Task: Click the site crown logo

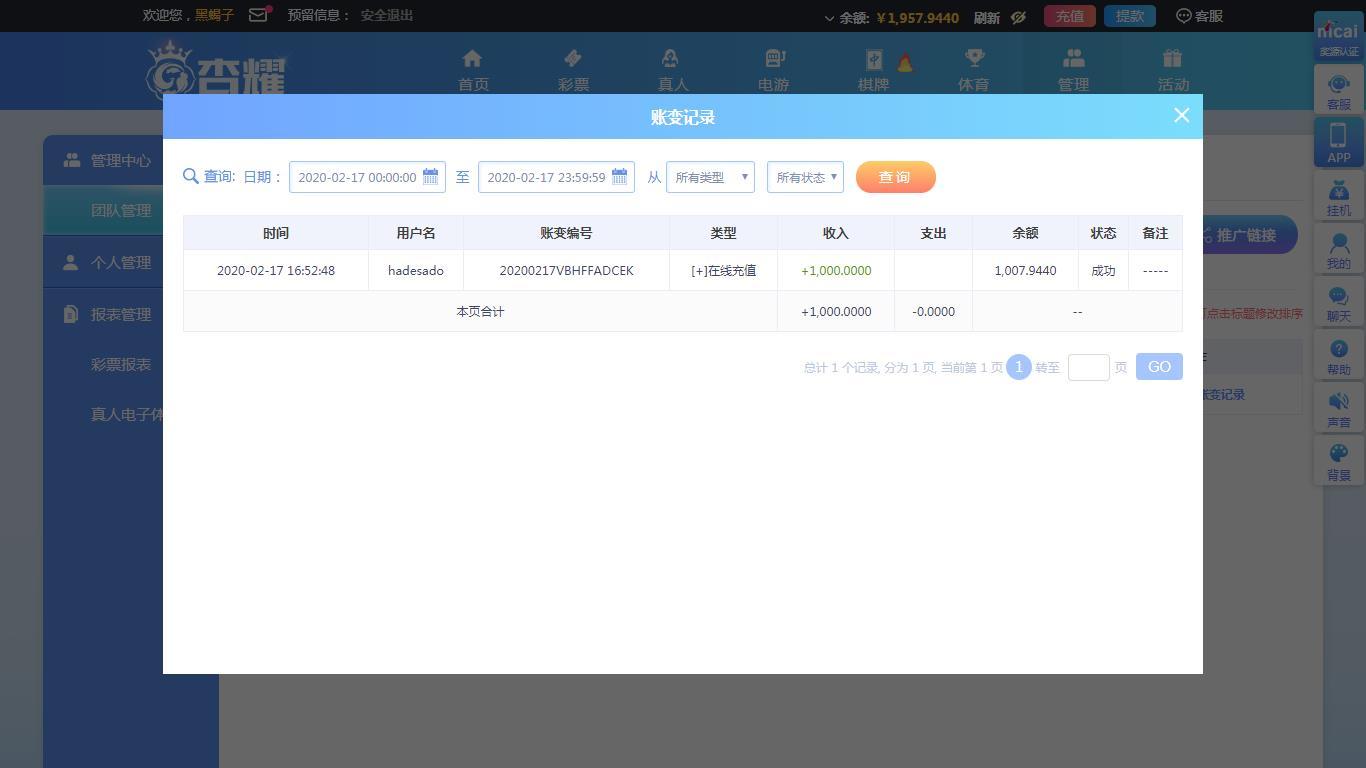Action: [216, 68]
